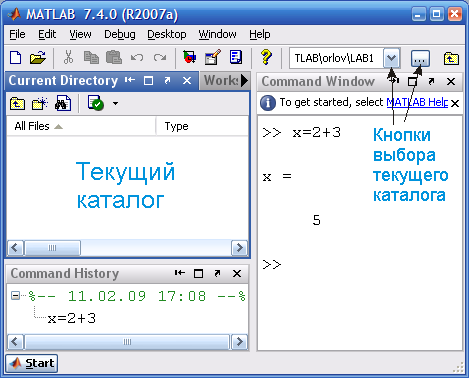Sort by the All Files column header
Viewport: 469px width, 378px height.
tap(81, 126)
